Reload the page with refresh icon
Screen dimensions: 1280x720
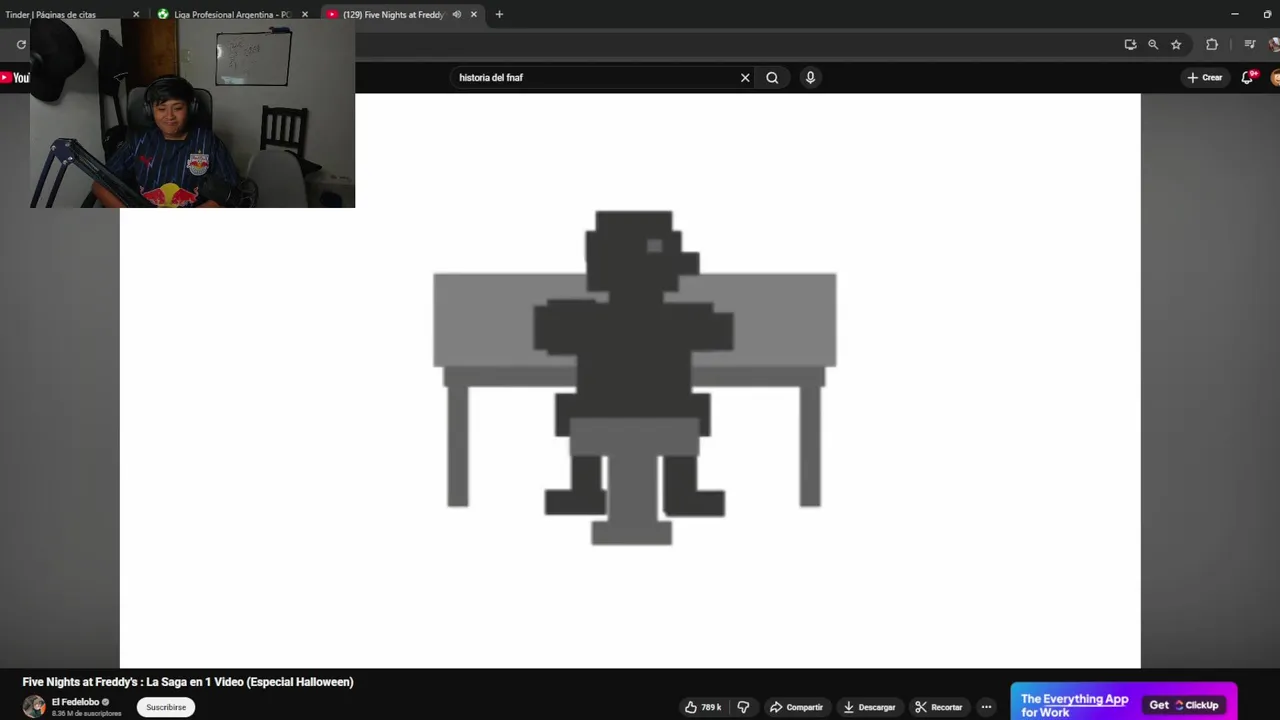coord(21,44)
